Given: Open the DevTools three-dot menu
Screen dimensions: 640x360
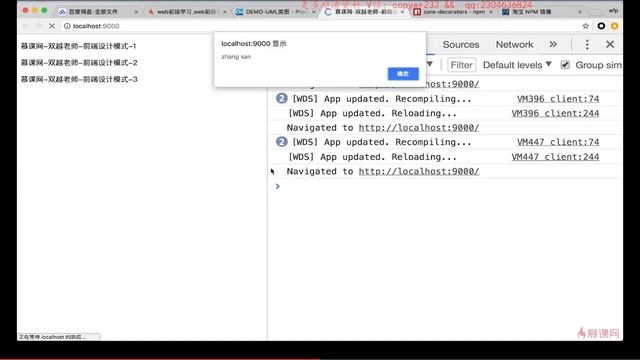Looking at the screenshot, I should pyautogui.click(x=587, y=44).
